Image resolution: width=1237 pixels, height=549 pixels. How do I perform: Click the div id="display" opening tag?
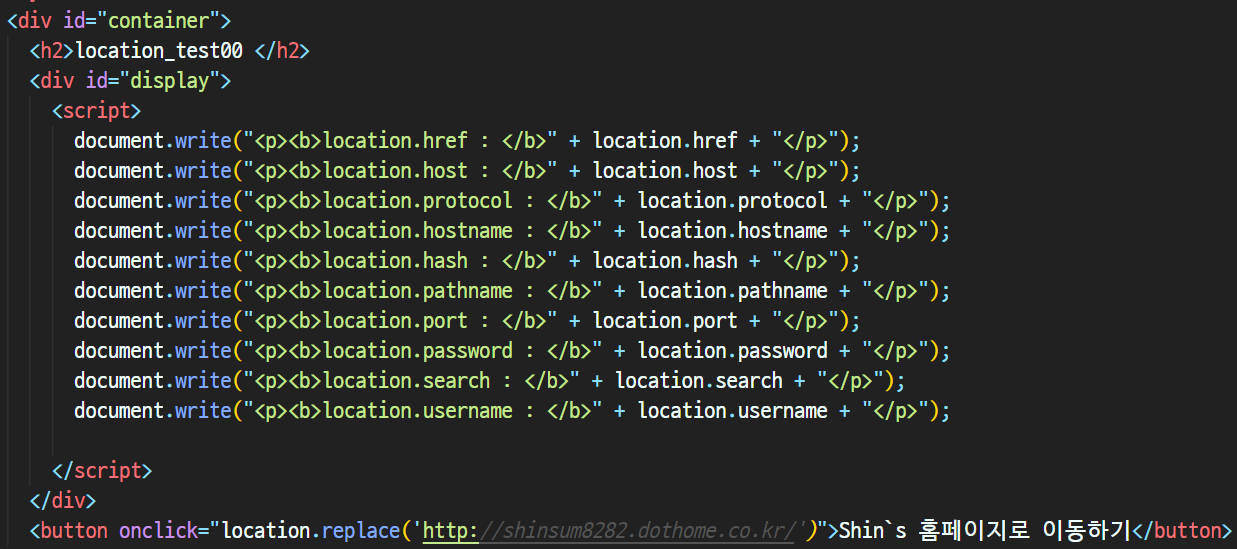coord(131,80)
